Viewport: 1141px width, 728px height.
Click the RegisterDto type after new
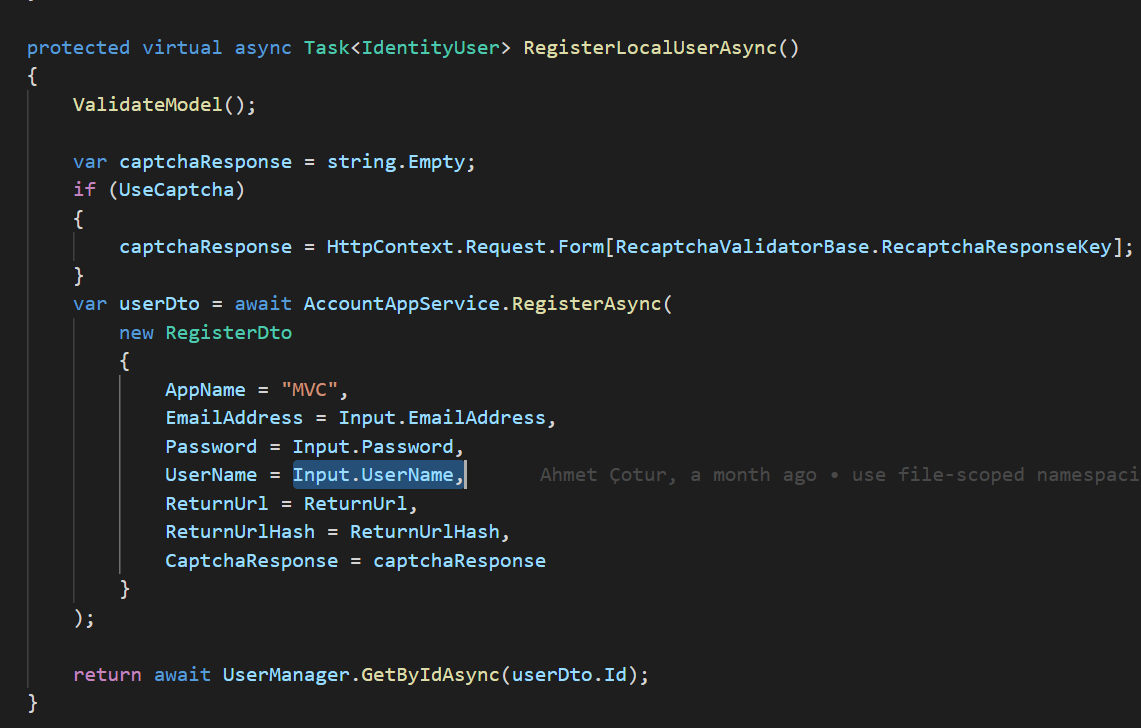pos(228,333)
